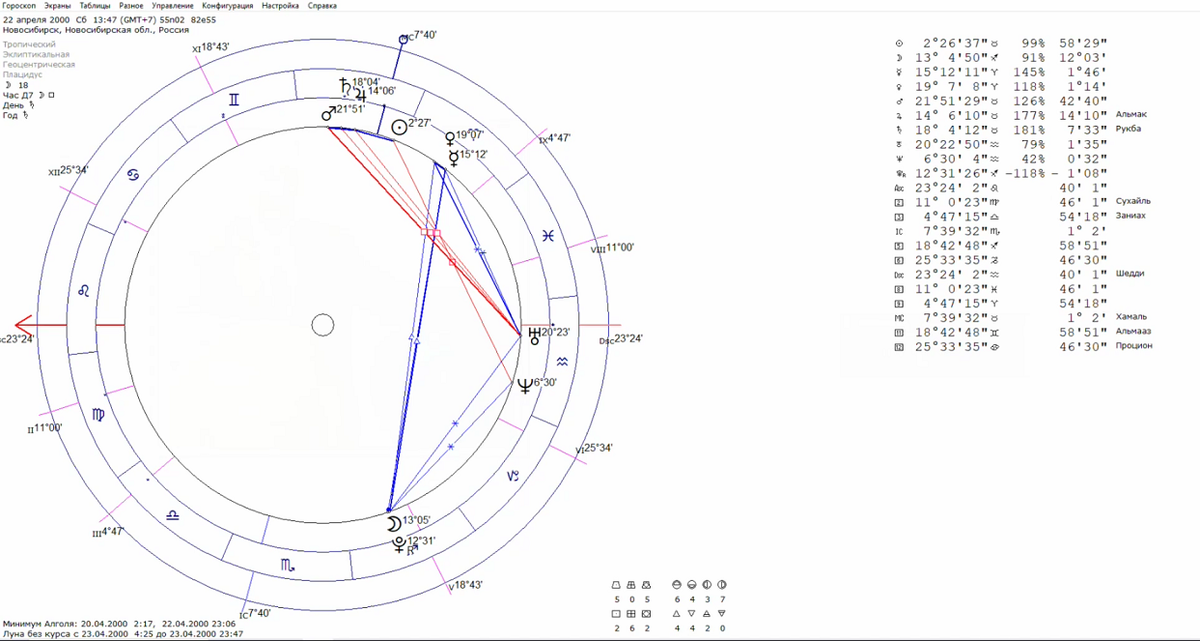This screenshot has height=641, width=1200.
Task: Click the house XI cusp label 18°43'
Action: [x=211, y=48]
